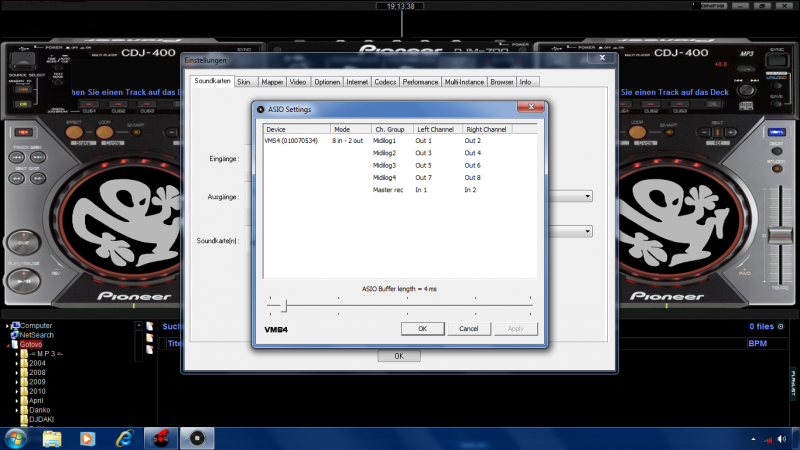Open the Performance settings tab
This screenshot has height=450, width=800.
[420, 81]
